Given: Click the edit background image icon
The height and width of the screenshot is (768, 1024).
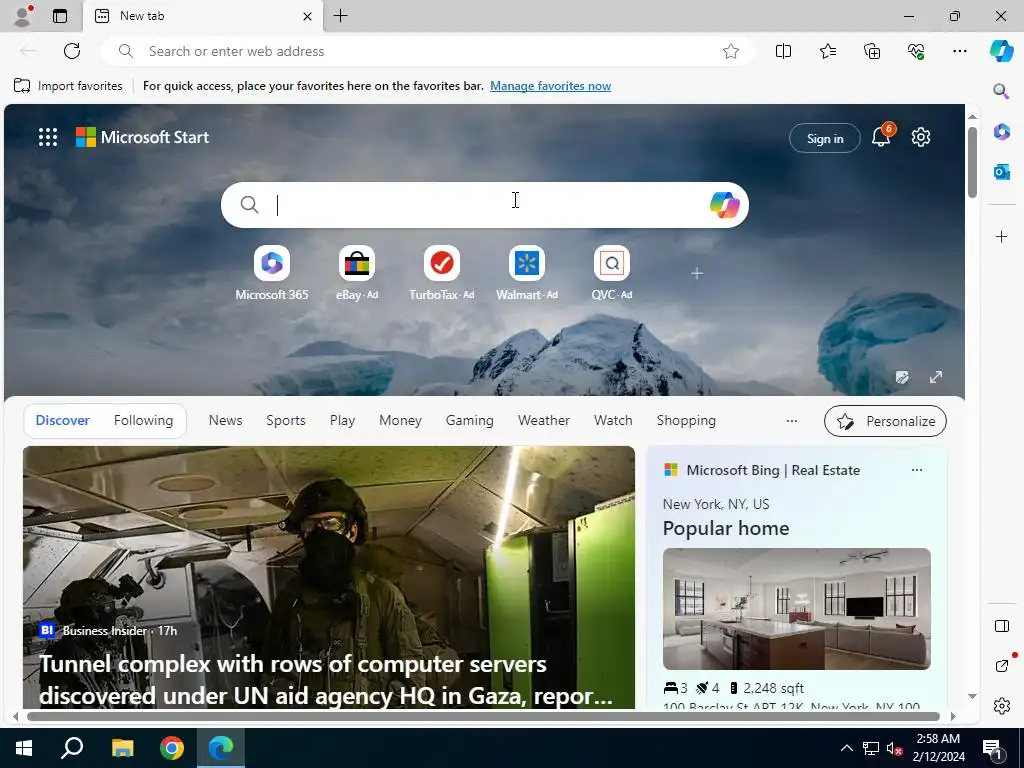Looking at the screenshot, I should [902, 377].
